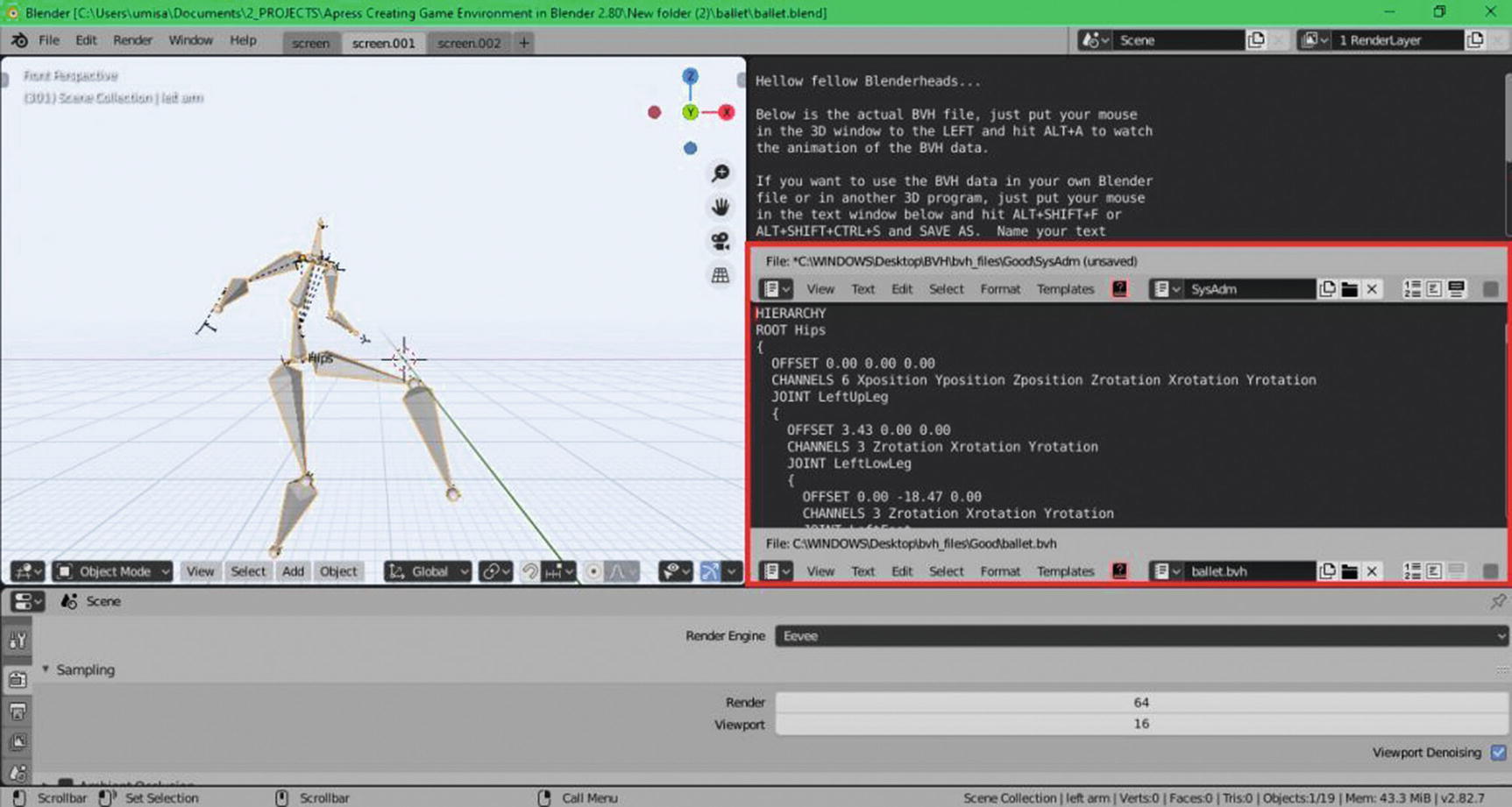Viewport: 1512px width, 807px height.
Task: Open the pivot point dropdown in the viewport header
Action: click(x=495, y=571)
